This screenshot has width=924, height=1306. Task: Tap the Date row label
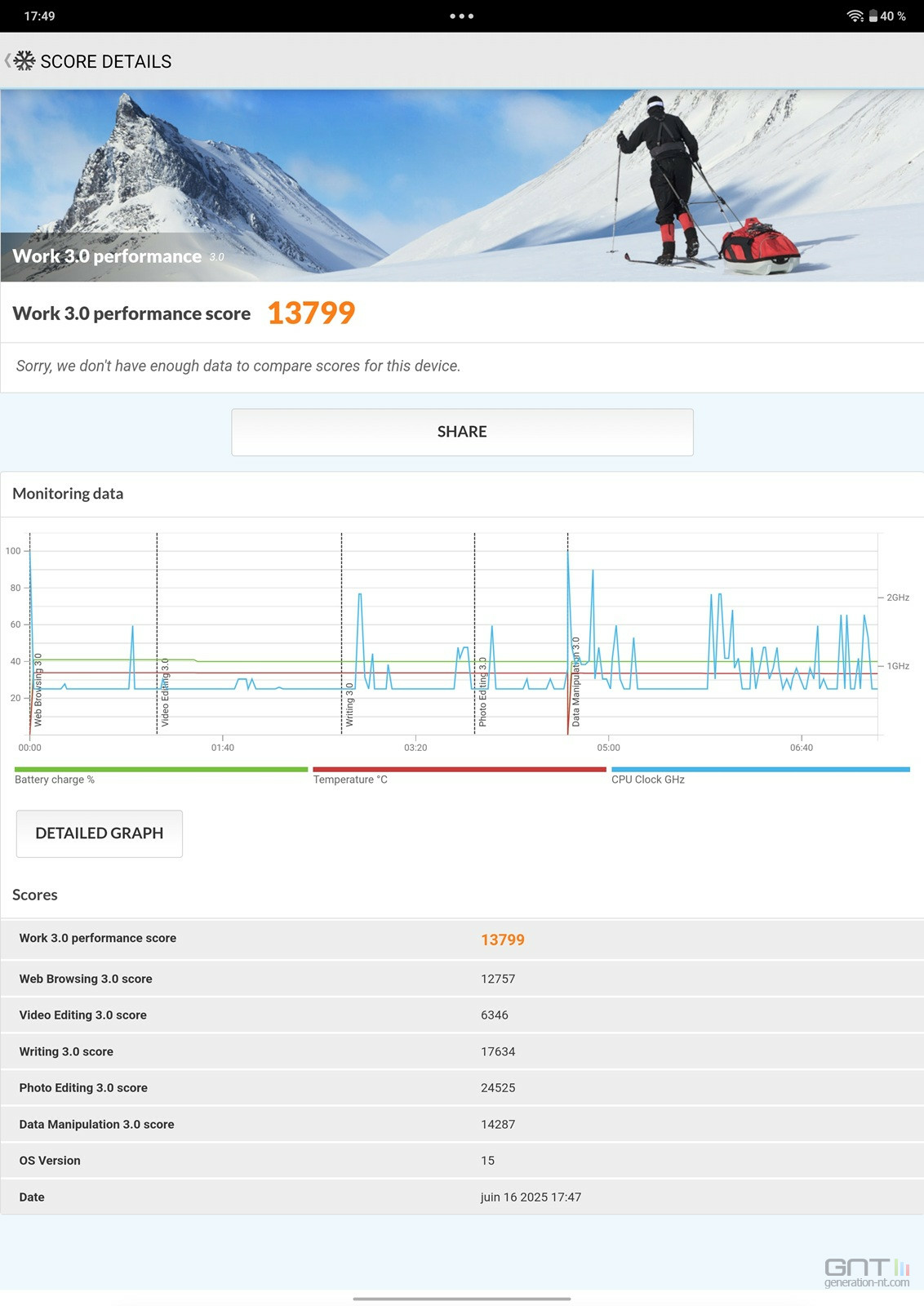pos(32,1197)
